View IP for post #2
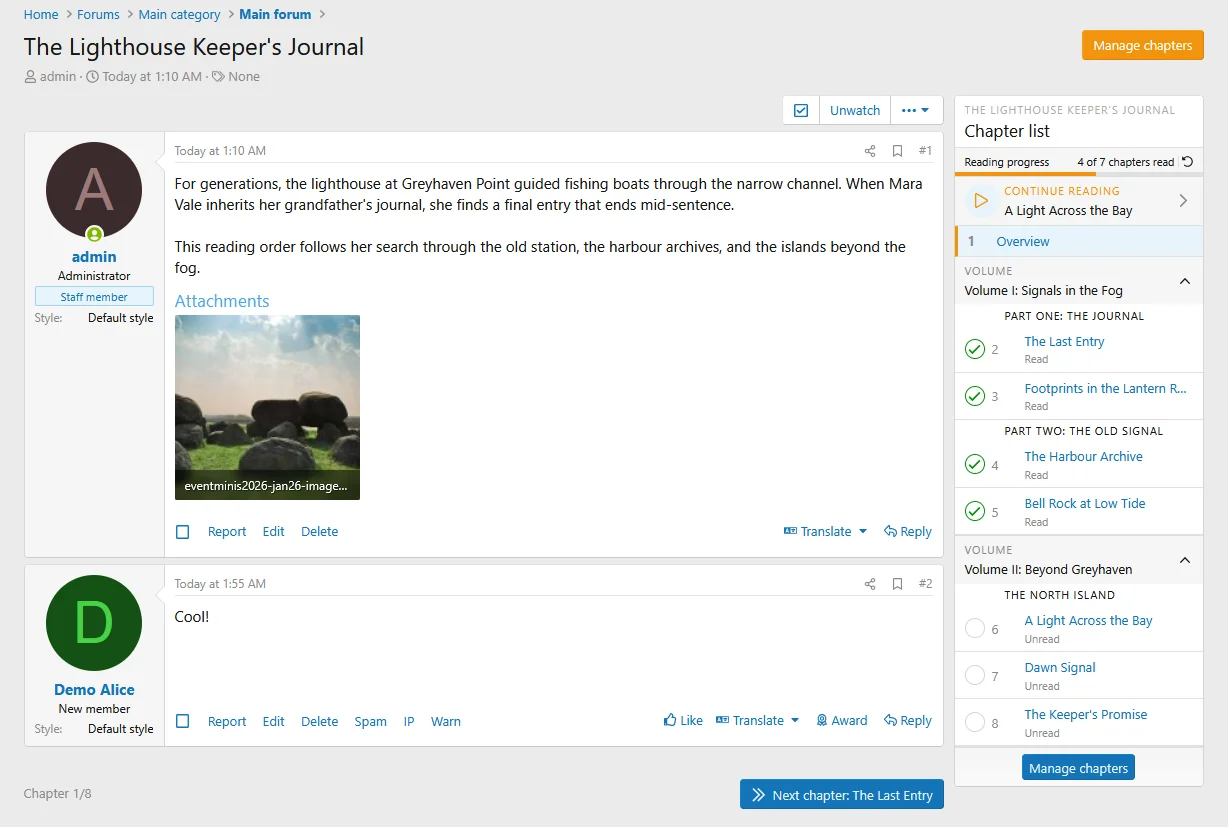 (409, 721)
